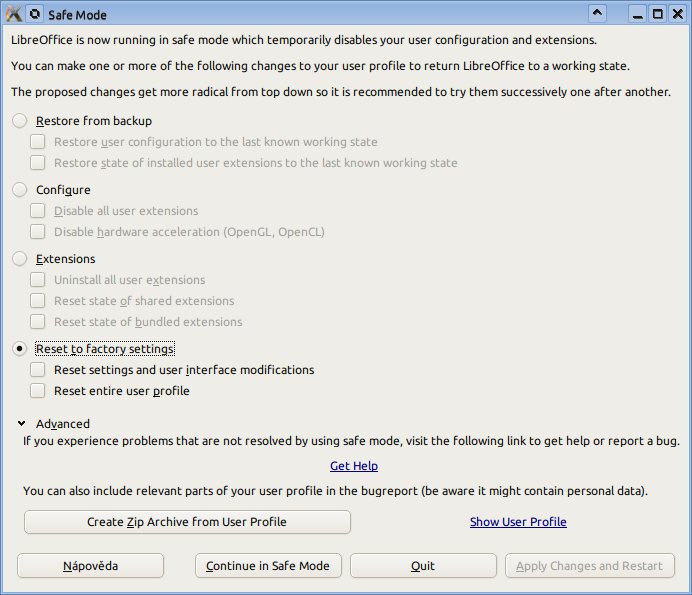Click the X window menu icon in title bar

(13, 14)
